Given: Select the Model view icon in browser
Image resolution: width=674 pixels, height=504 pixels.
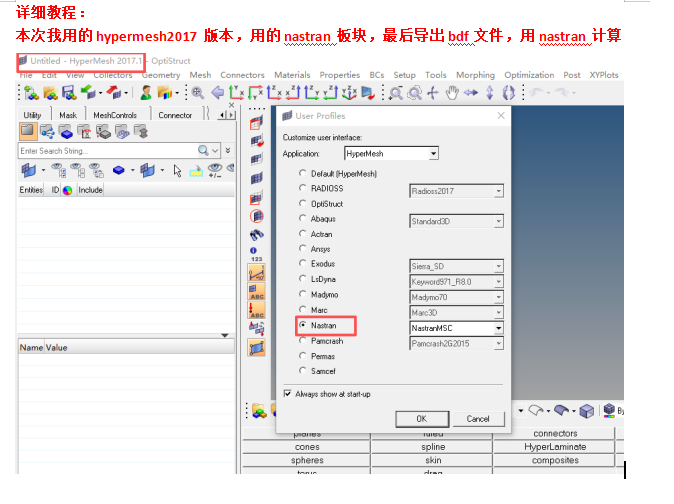Looking at the screenshot, I should click(x=27, y=131).
